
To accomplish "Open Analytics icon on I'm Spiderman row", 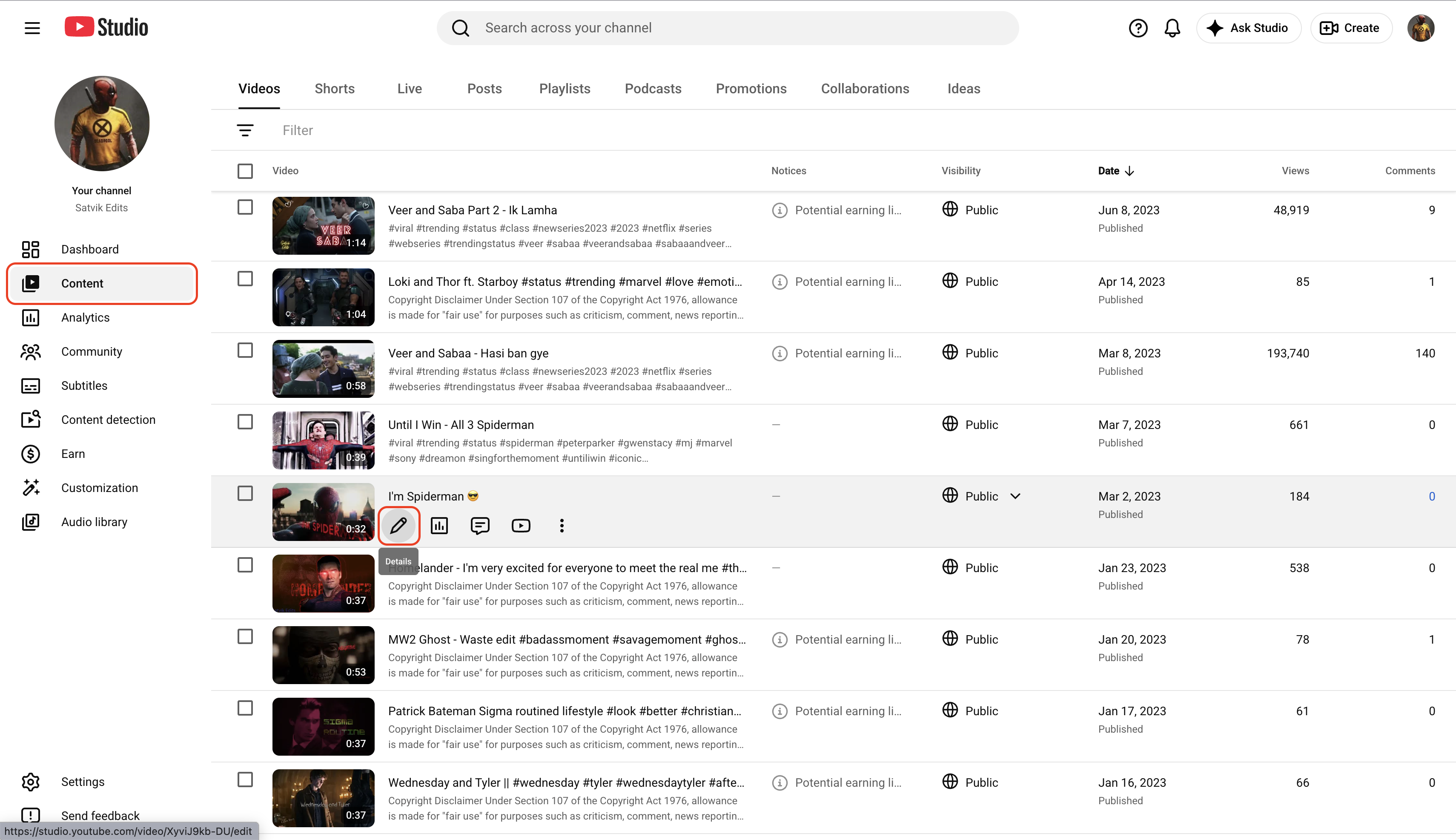I will 439,526.
